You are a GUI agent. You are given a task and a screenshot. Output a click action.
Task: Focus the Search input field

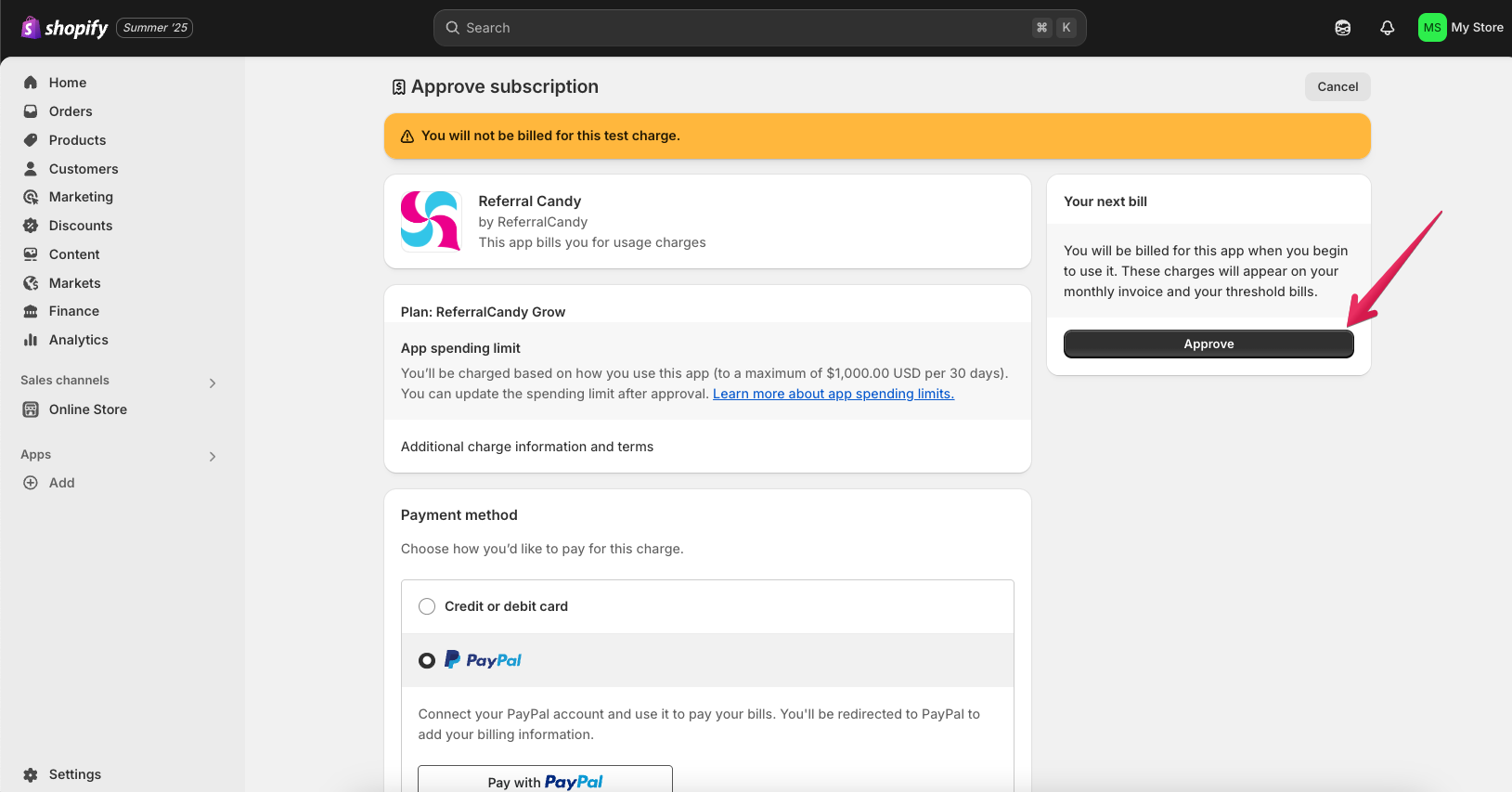tap(759, 28)
